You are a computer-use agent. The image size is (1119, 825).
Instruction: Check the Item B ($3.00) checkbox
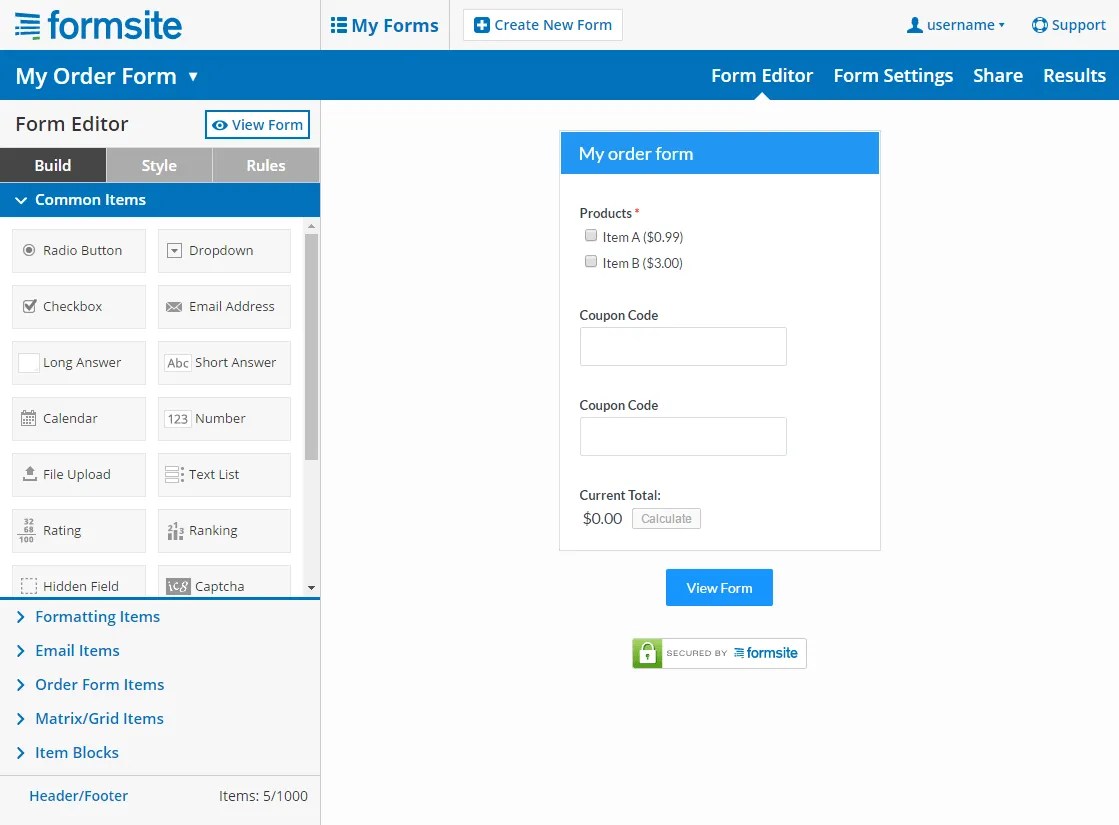coord(591,261)
